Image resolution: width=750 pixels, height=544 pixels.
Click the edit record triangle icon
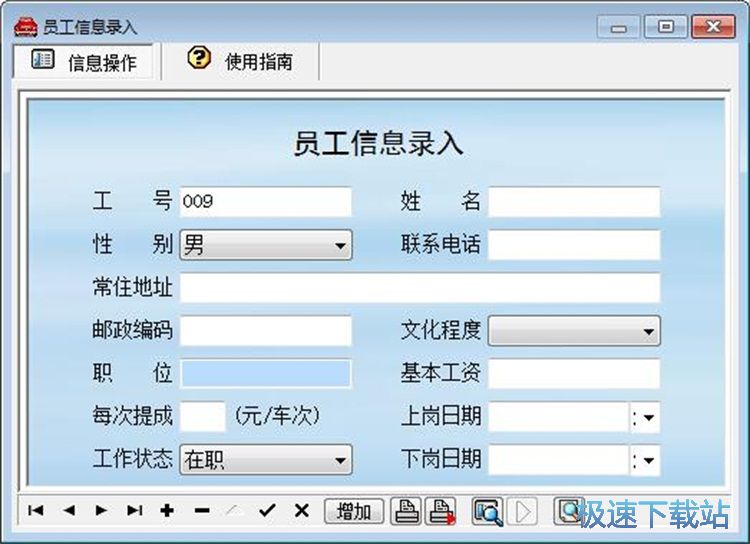234,511
